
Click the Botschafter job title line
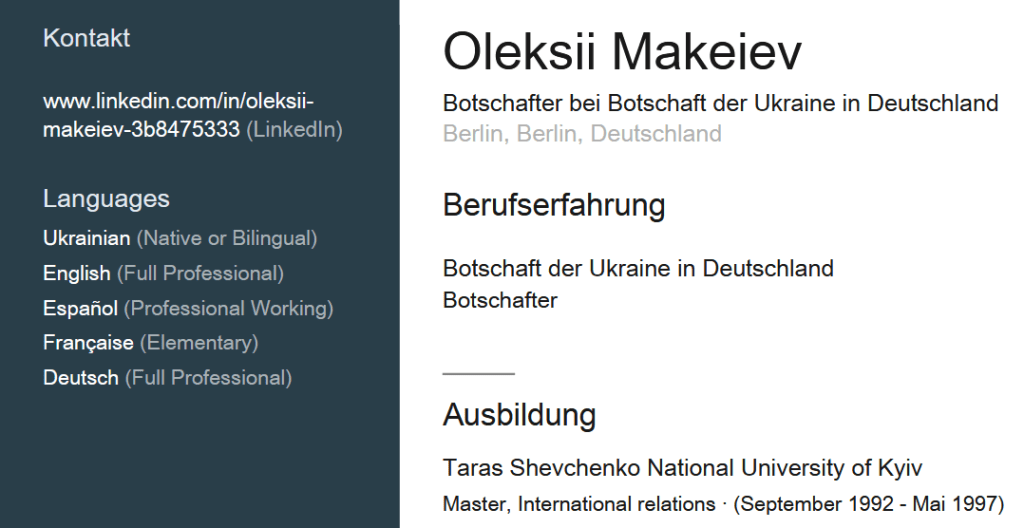click(x=500, y=300)
